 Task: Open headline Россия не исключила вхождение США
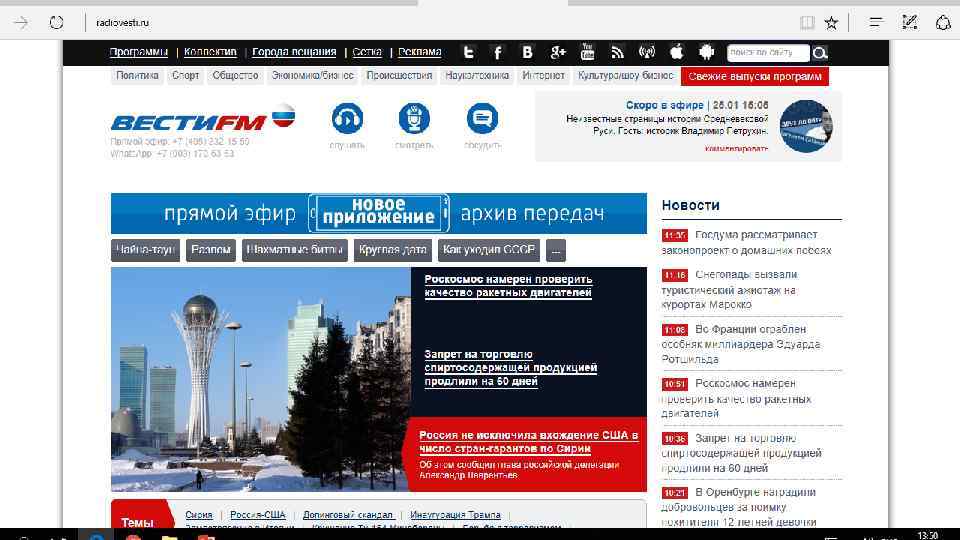[x=528, y=441]
